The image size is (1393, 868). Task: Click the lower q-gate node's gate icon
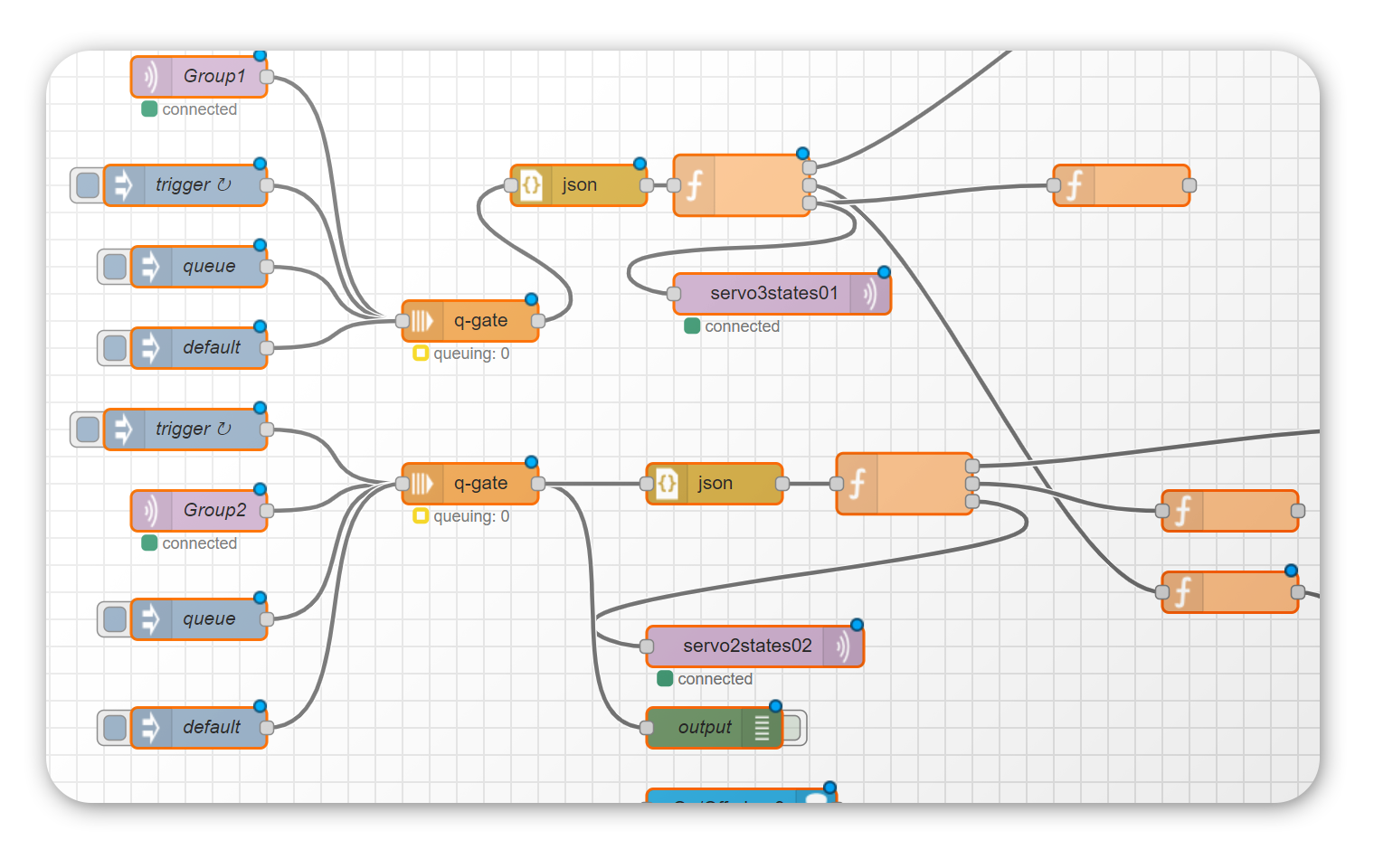422,484
